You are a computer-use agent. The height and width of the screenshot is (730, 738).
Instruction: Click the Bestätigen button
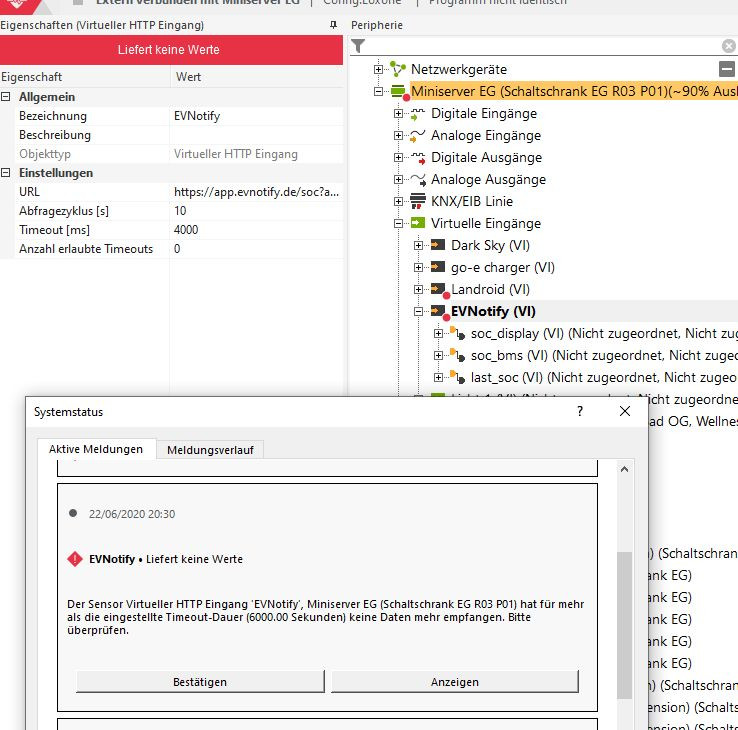(x=200, y=682)
